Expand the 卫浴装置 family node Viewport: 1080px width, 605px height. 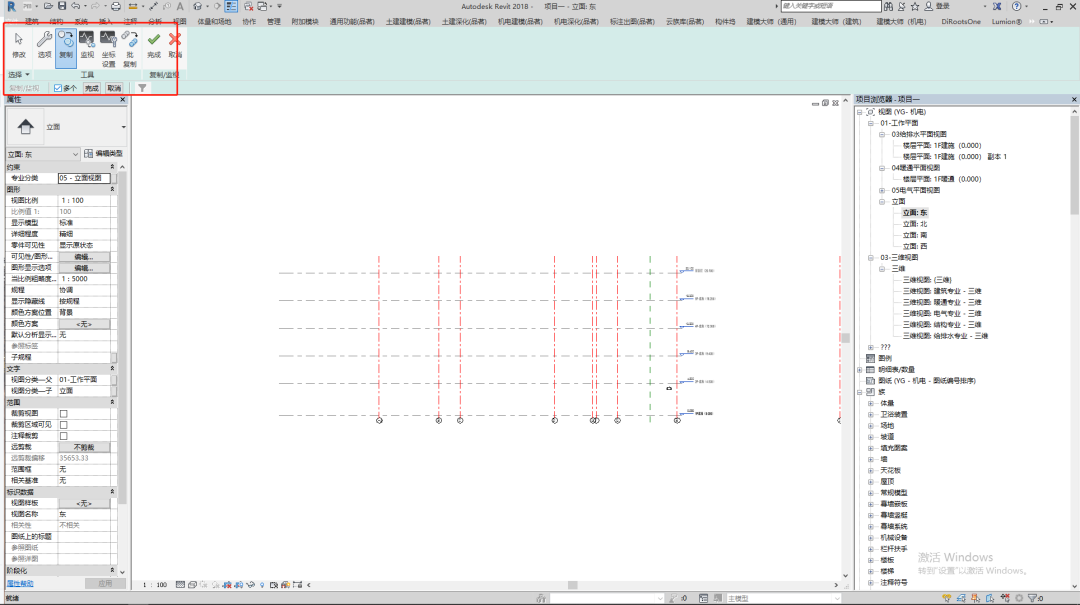(x=871, y=415)
